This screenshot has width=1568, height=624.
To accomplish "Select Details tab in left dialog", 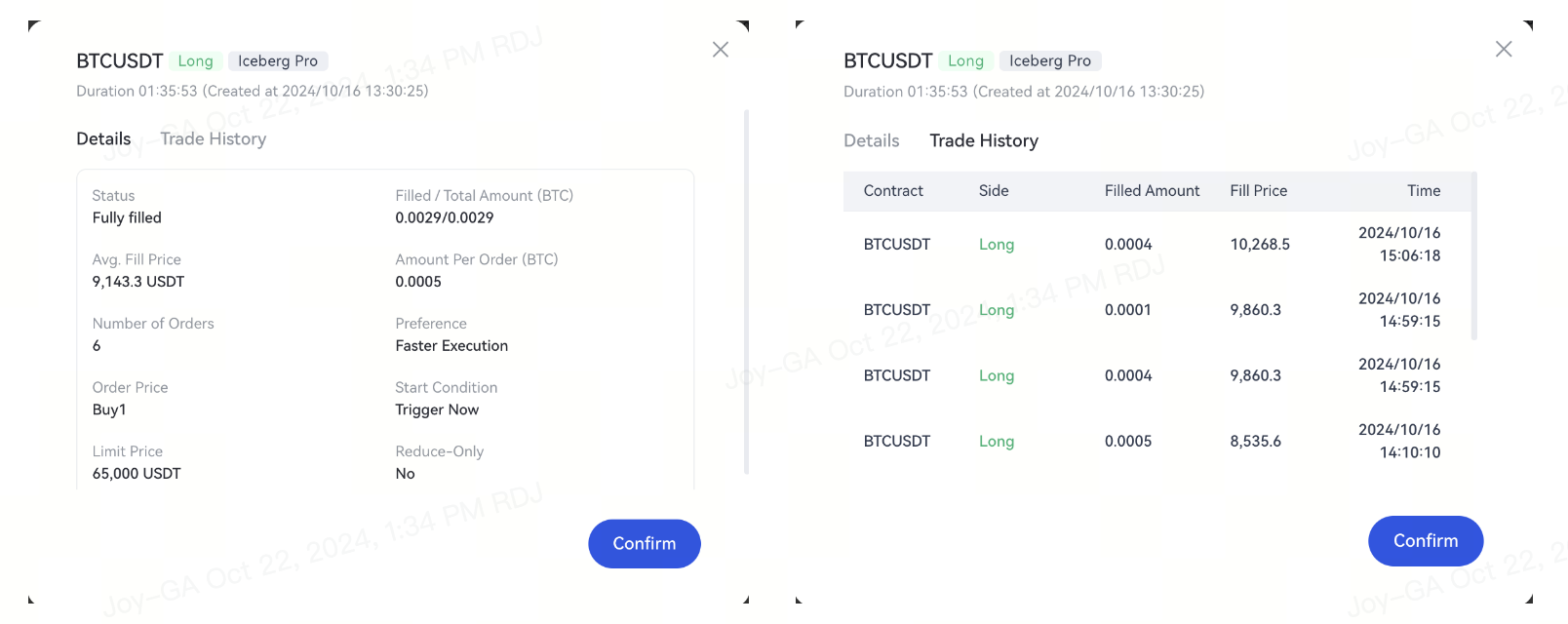I will coord(103,138).
